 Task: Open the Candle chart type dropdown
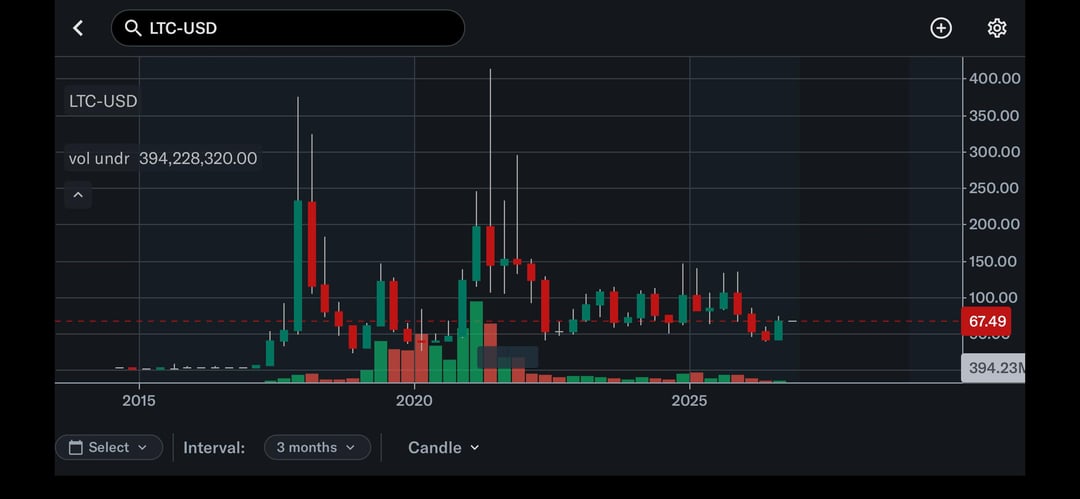444,447
